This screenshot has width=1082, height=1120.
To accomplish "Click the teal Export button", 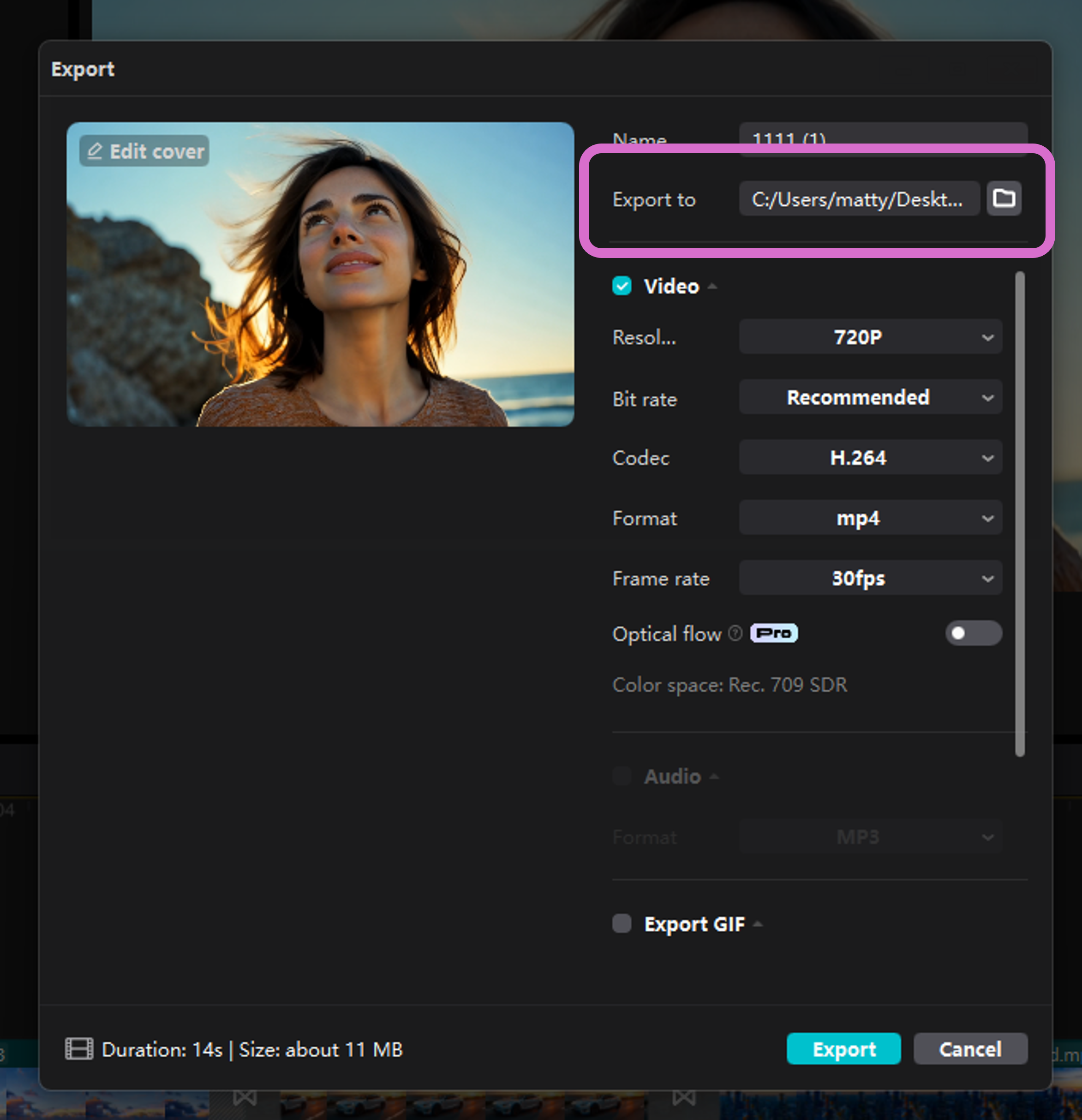I will 843,1049.
